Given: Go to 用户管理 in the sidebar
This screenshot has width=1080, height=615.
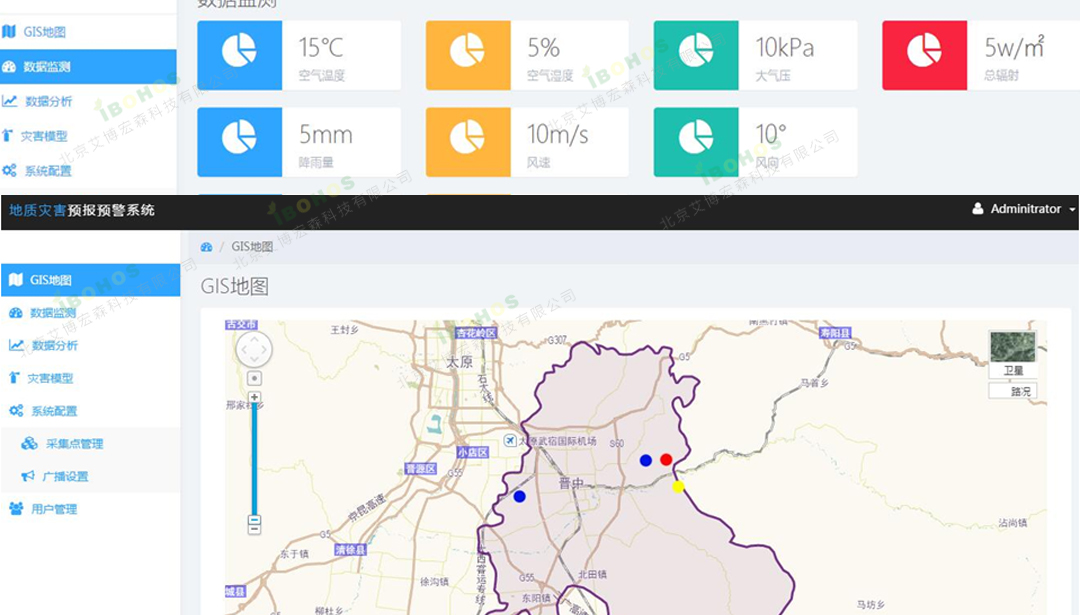Looking at the screenshot, I should pos(53,509).
